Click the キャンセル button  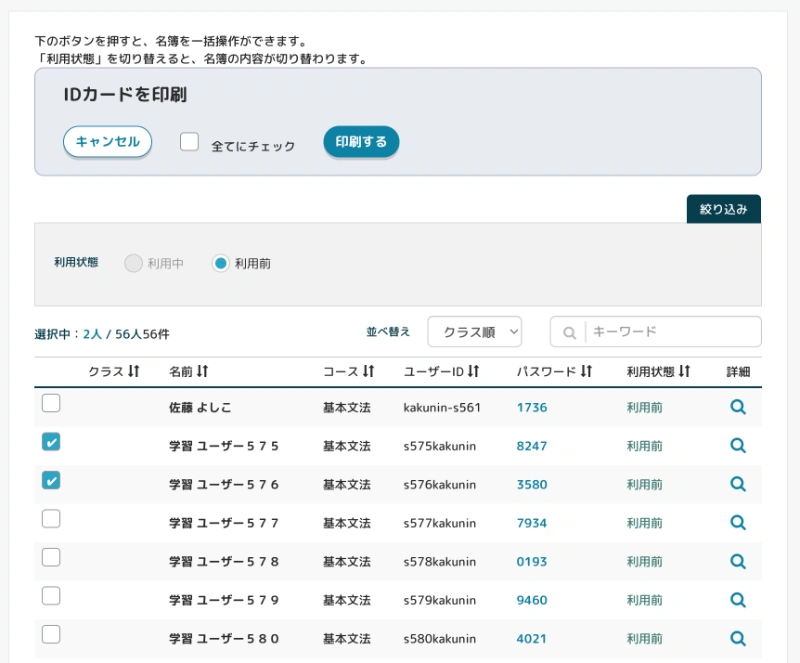(107, 141)
